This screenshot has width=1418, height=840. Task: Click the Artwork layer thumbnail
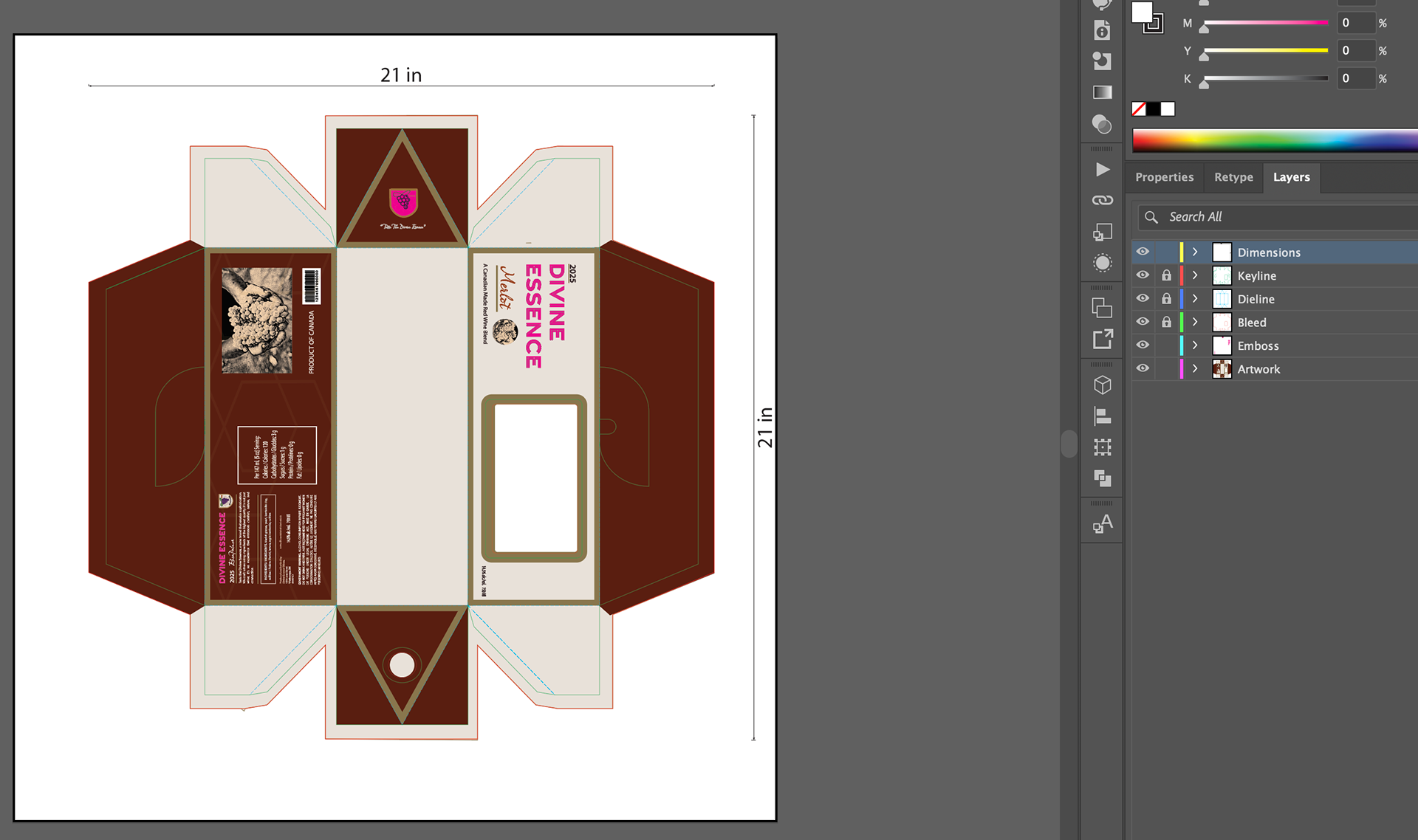[1222, 369]
